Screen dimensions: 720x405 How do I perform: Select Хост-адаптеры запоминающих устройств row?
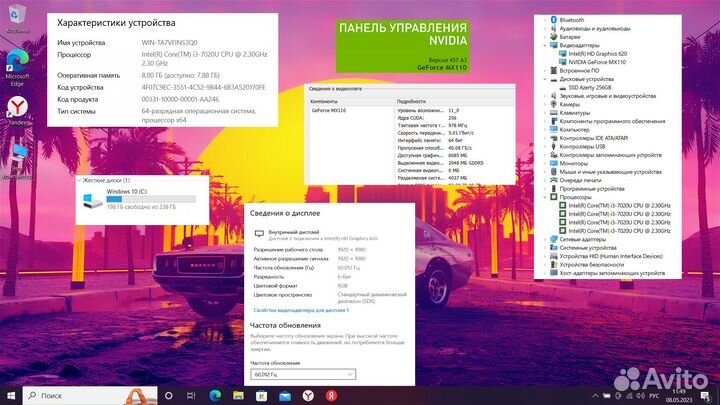click(612, 273)
